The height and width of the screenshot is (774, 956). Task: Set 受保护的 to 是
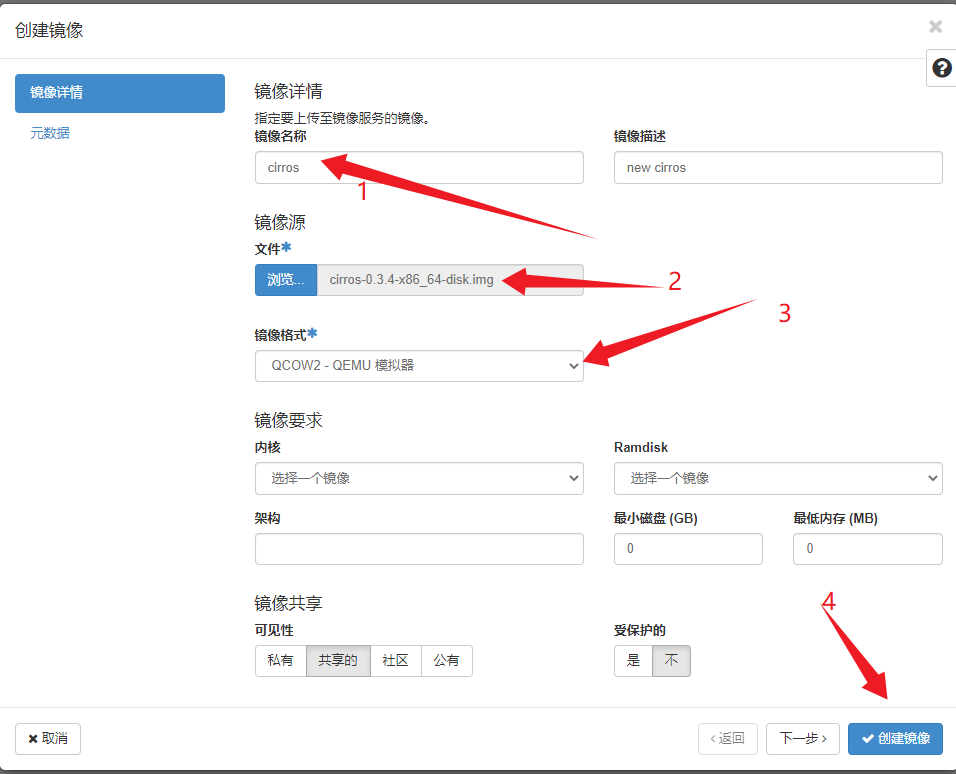[633, 661]
